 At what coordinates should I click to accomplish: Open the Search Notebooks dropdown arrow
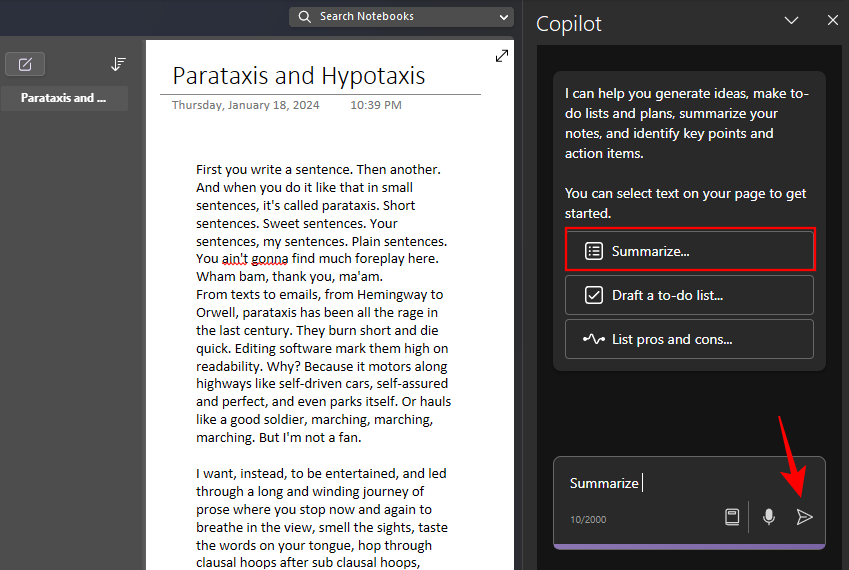tap(504, 17)
